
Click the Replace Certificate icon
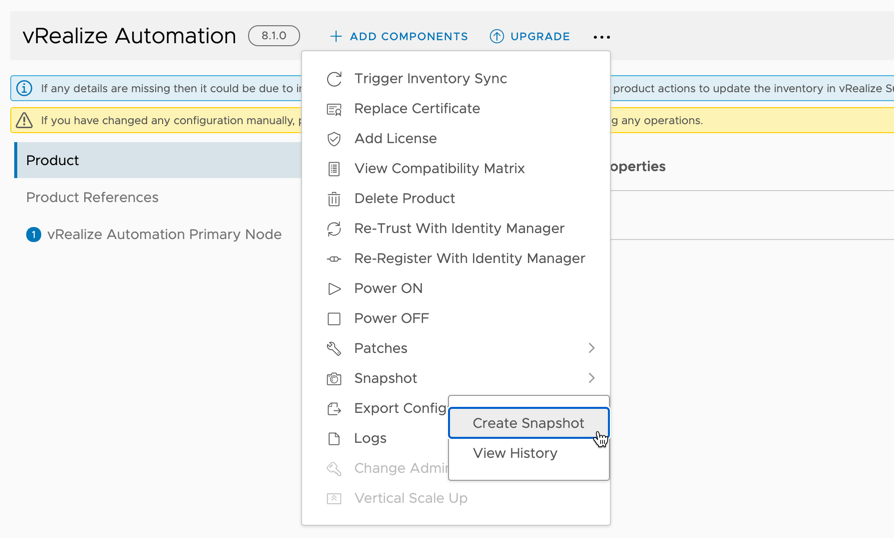[x=334, y=109]
